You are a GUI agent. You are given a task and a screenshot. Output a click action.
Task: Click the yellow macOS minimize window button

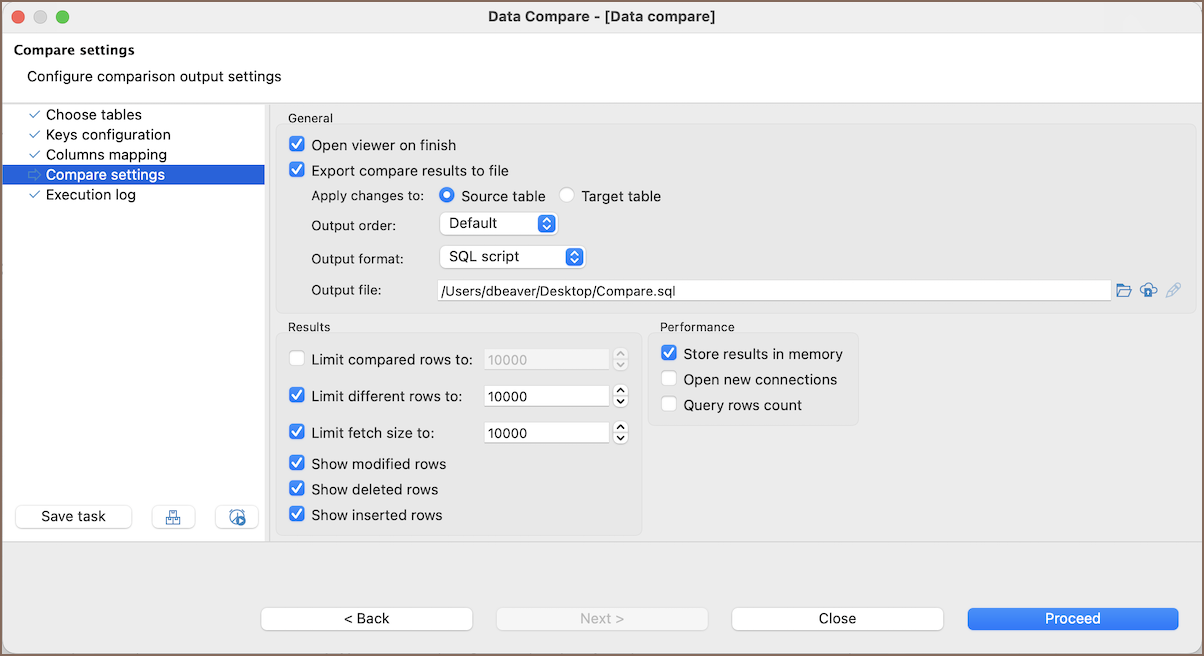(40, 17)
